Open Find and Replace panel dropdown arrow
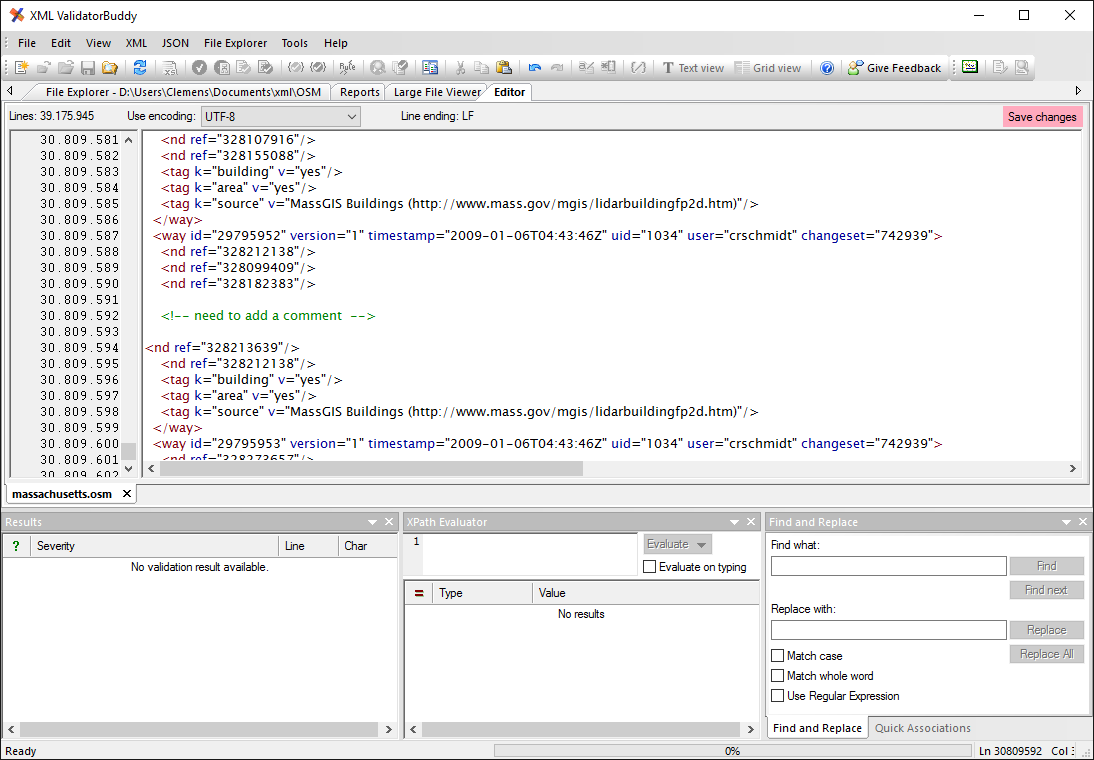 pos(1066,522)
